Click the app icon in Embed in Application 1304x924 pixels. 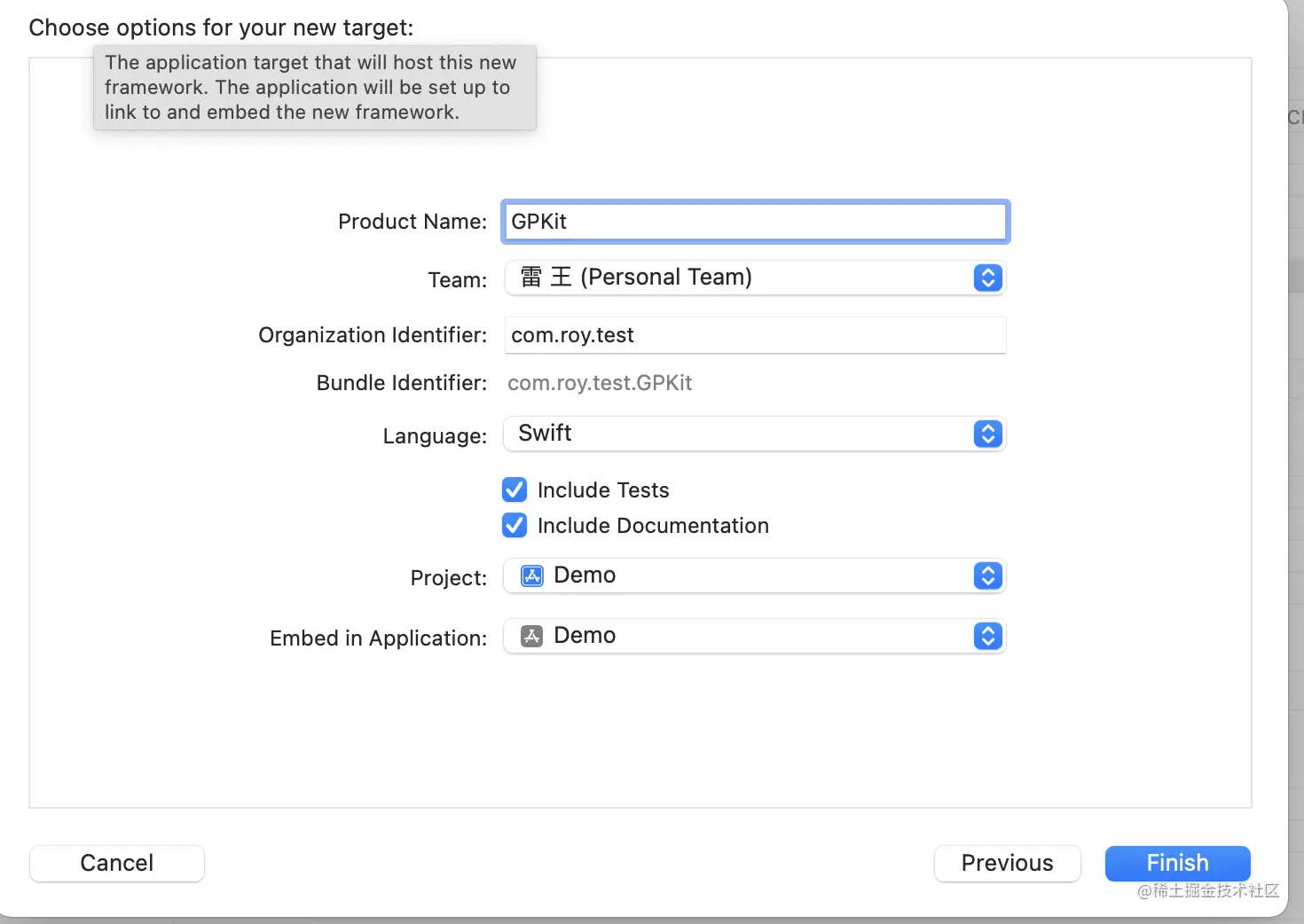pos(531,636)
